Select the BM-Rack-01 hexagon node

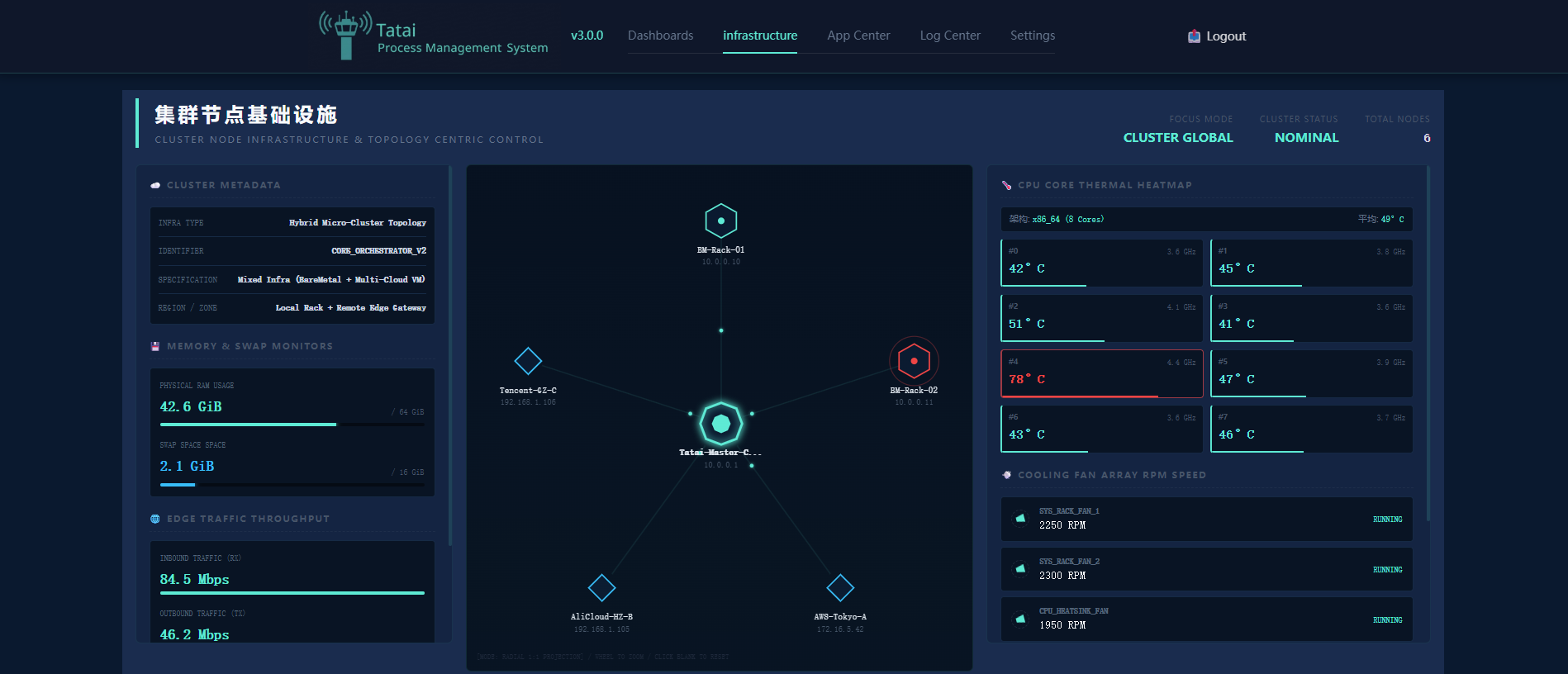(x=721, y=221)
